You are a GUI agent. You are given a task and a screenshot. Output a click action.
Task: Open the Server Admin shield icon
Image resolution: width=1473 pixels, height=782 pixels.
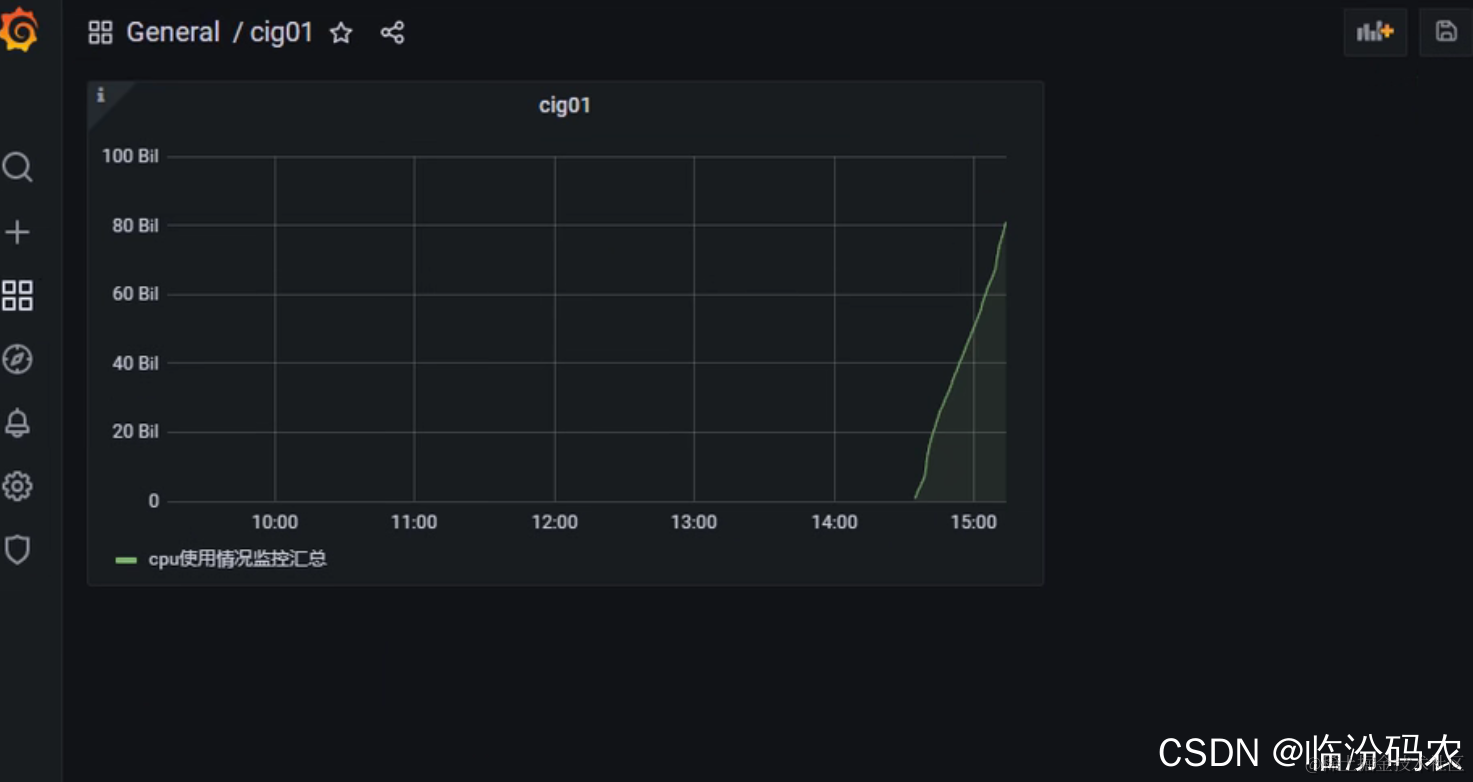[x=17, y=550]
